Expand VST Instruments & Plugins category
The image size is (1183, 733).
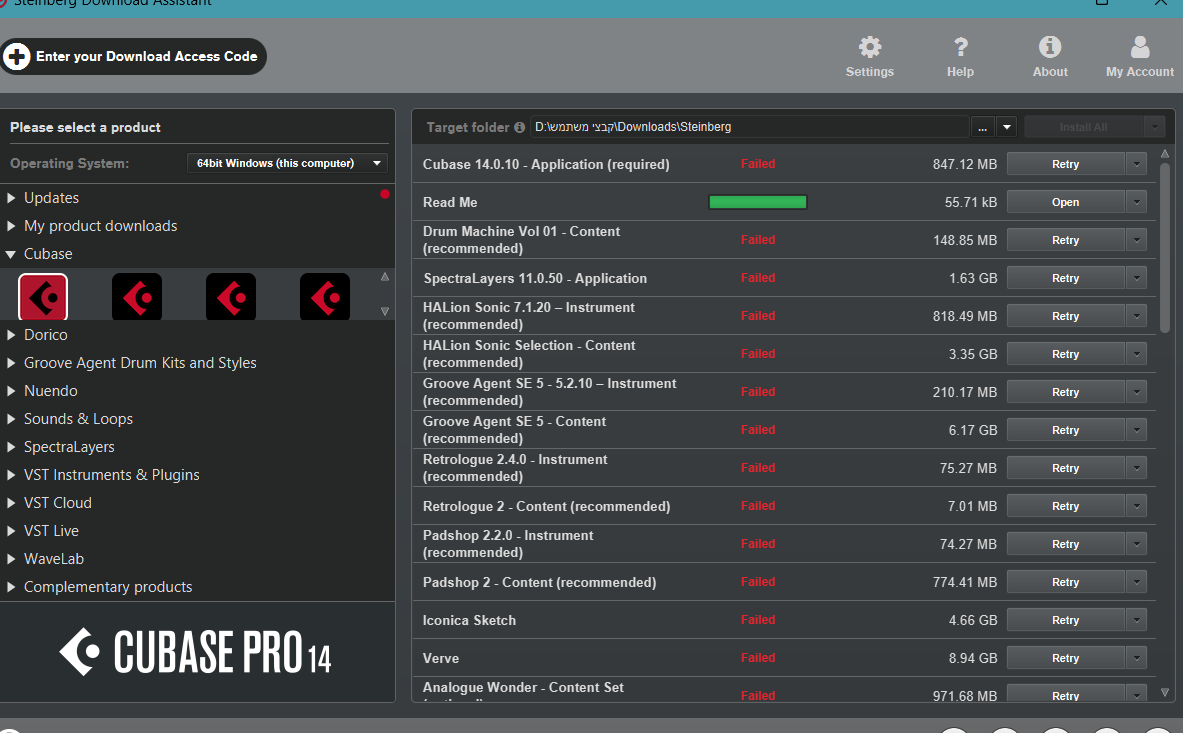11,474
